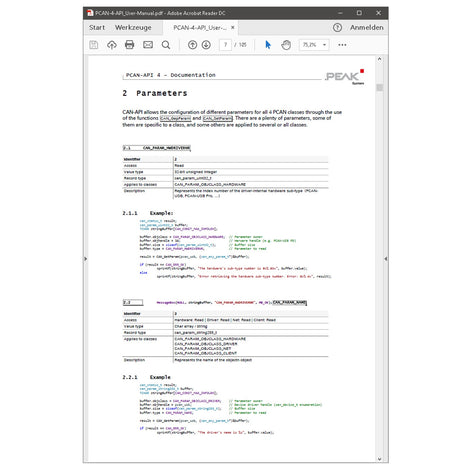Expand the right tools pane arrow
The width and height of the screenshot is (469, 469).
(386, 259)
